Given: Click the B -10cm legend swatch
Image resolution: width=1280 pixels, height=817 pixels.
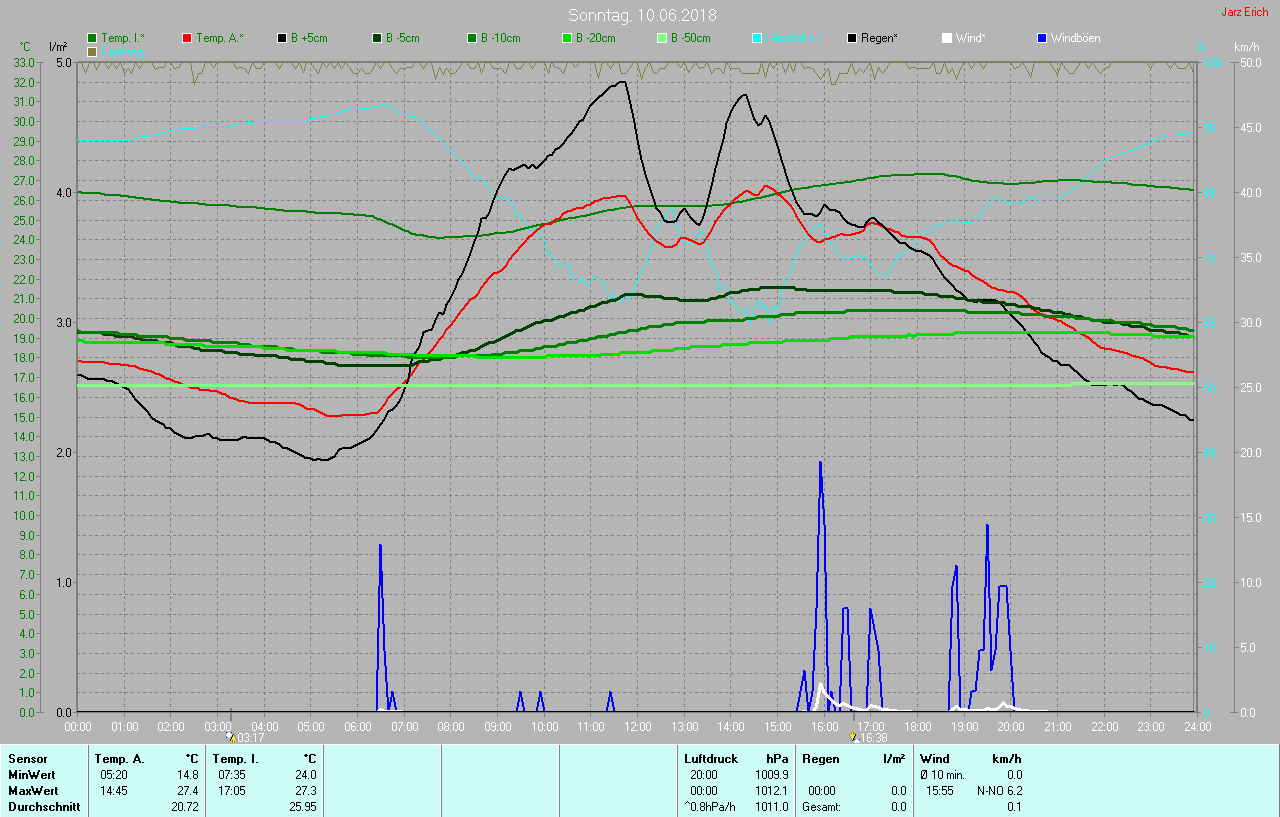Looking at the screenshot, I should point(472,38).
